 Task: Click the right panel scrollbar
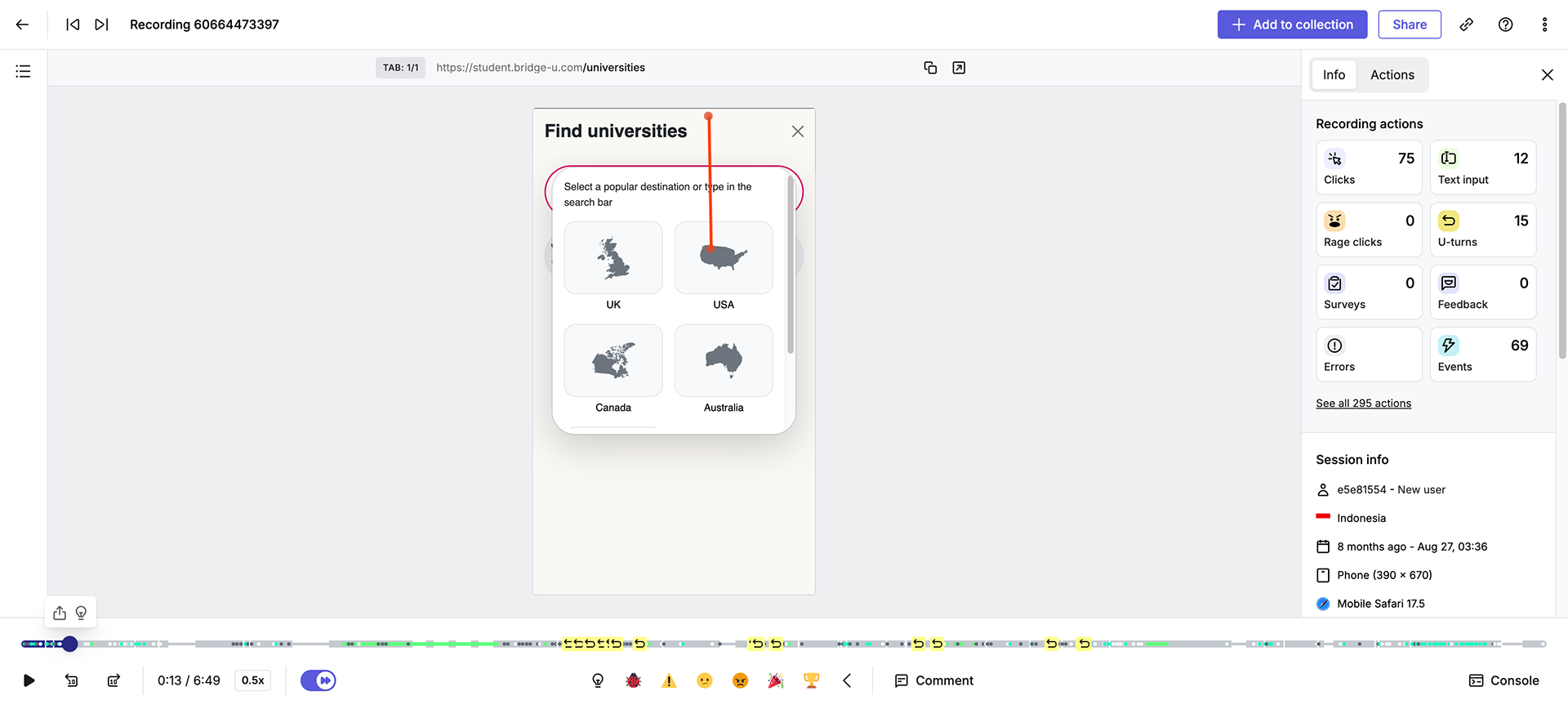(x=1562, y=230)
